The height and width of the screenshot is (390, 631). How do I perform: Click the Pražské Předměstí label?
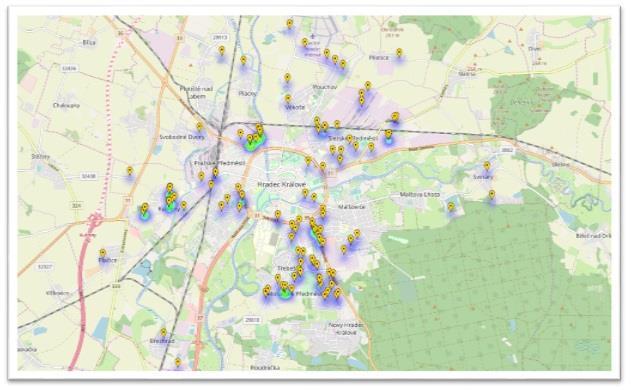(x=219, y=163)
